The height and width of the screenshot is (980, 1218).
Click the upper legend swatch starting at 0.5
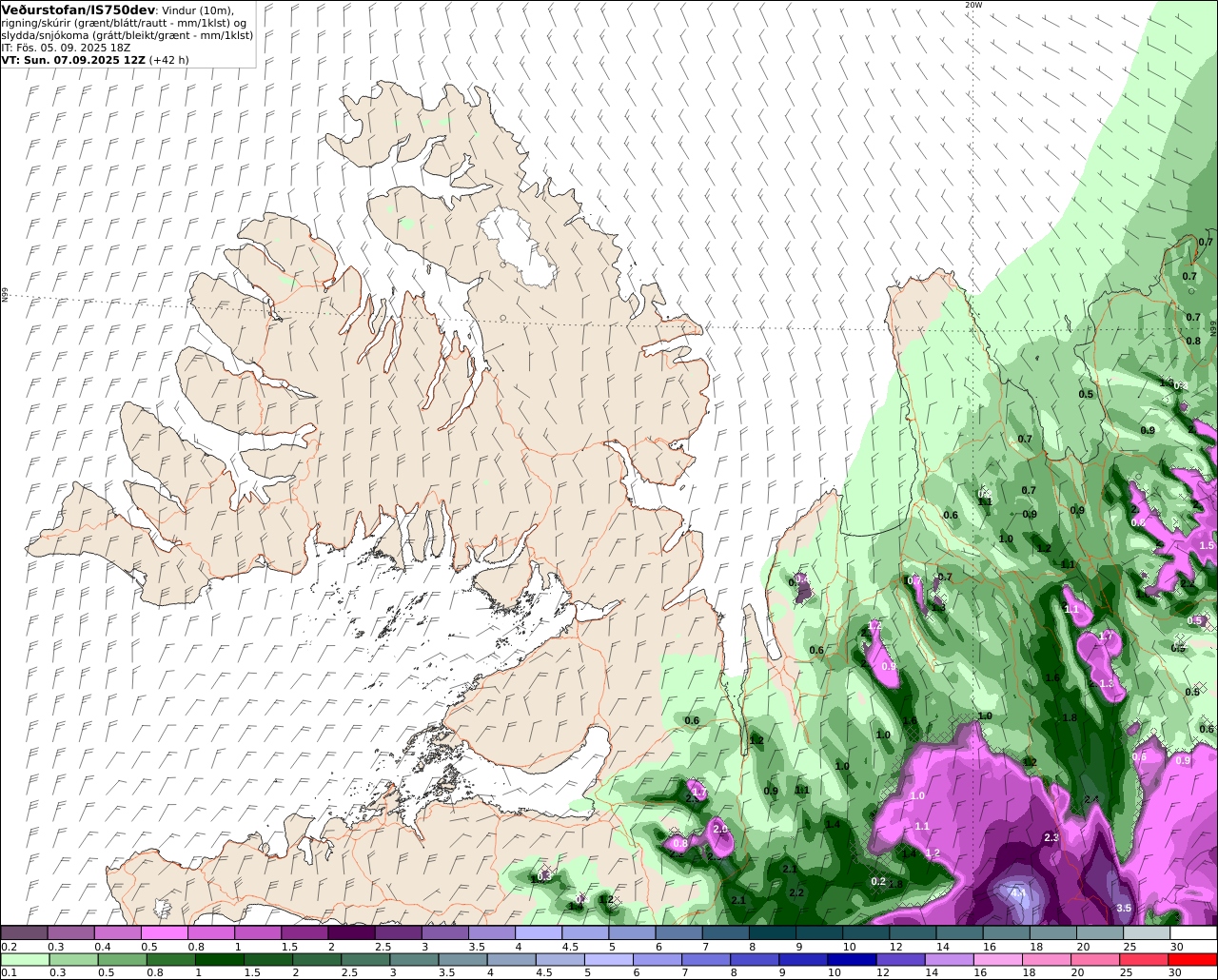[165, 933]
